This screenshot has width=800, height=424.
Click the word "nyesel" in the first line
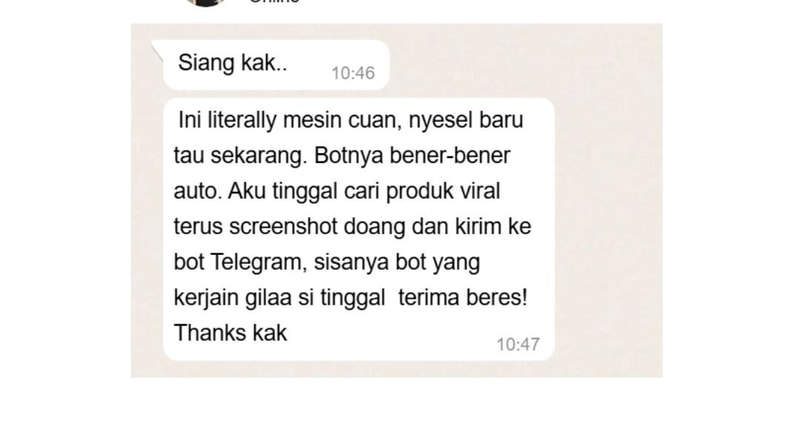coord(441,121)
